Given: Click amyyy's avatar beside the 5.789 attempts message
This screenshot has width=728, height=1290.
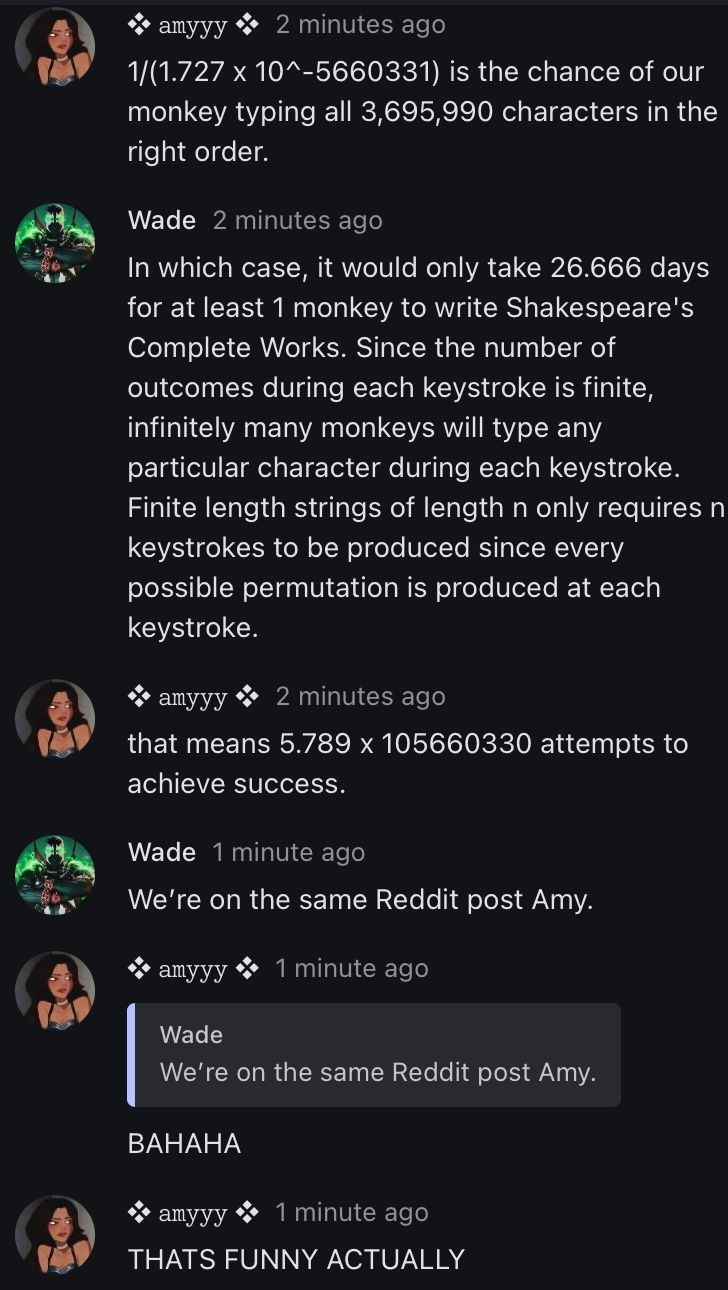Looking at the screenshot, I should 56,719.
